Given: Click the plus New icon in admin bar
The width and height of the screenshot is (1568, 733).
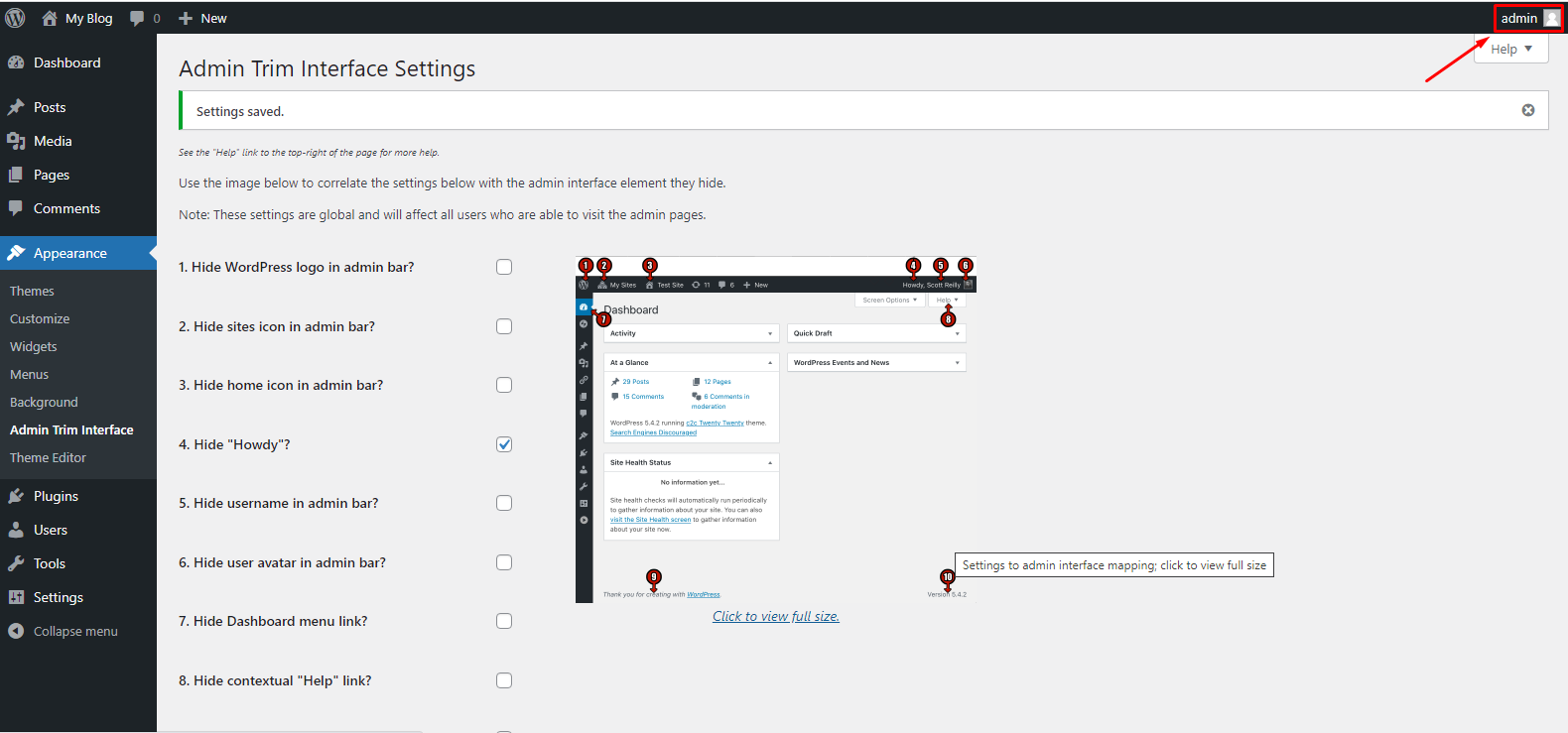Looking at the screenshot, I should [185, 18].
